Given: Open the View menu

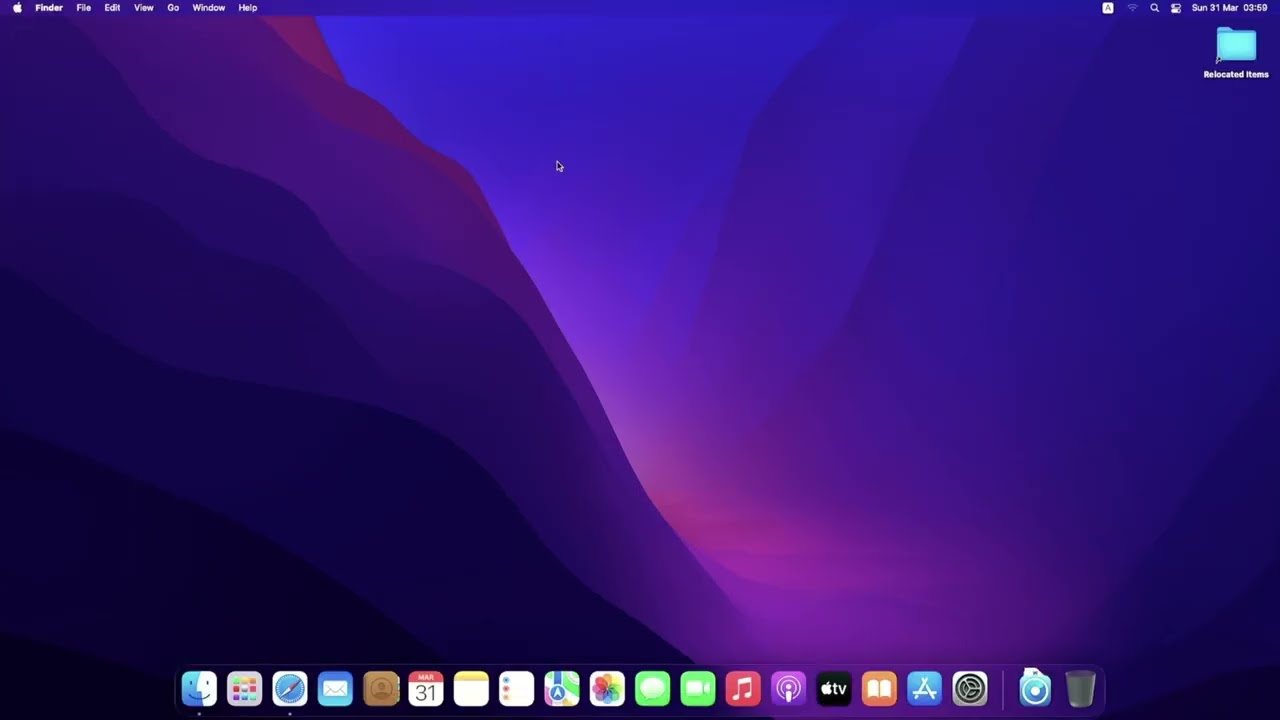Looking at the screenshot, I should point(144,8).
